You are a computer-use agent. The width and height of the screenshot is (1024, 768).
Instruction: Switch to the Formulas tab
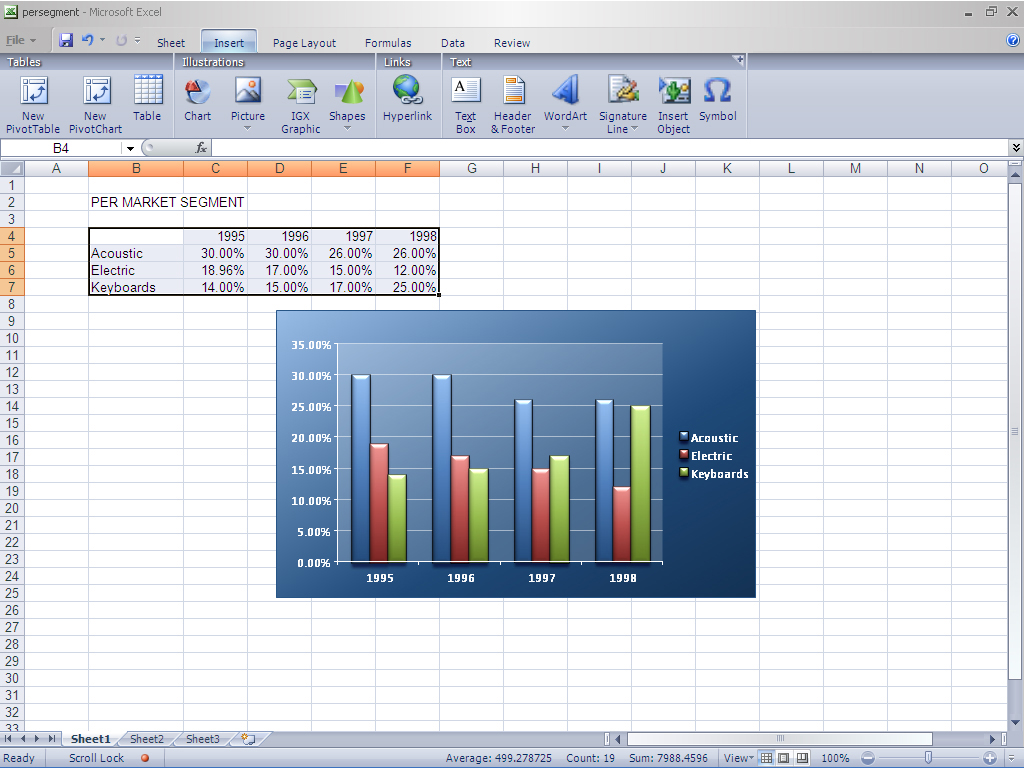tap(388, 43)
